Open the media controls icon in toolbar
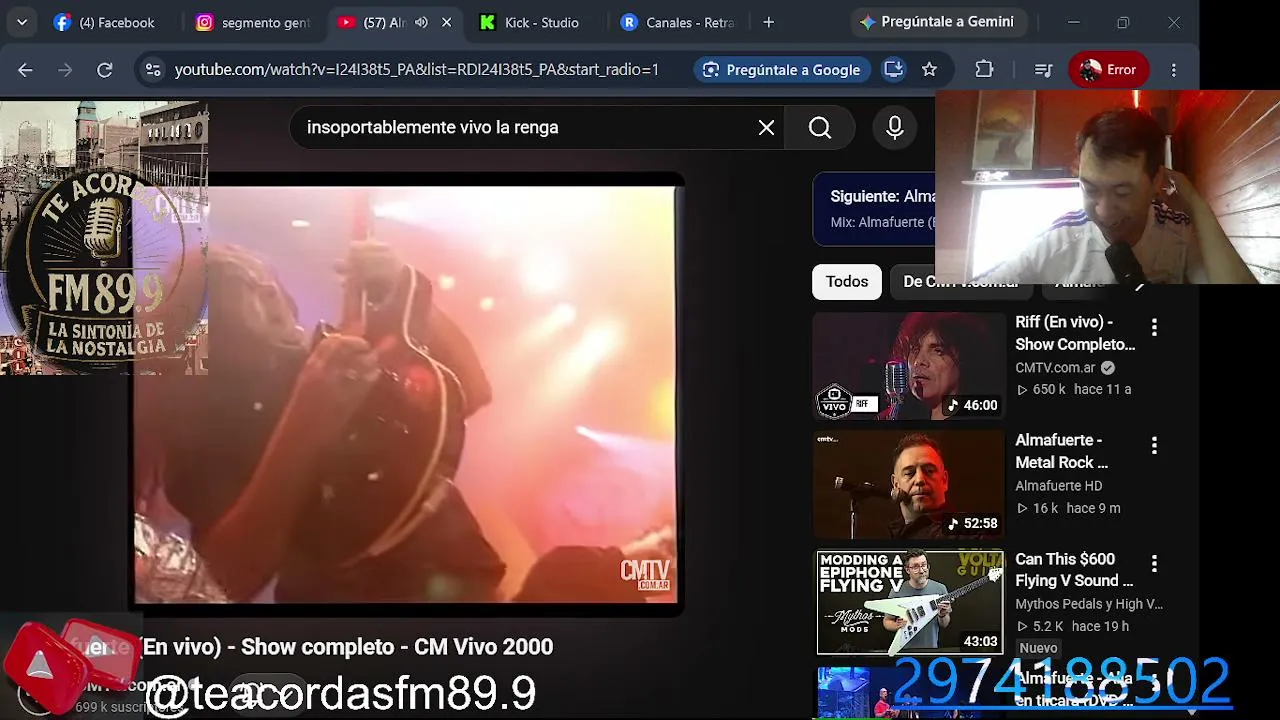This screenshot has width=1280, height=720. point(1043,70)
